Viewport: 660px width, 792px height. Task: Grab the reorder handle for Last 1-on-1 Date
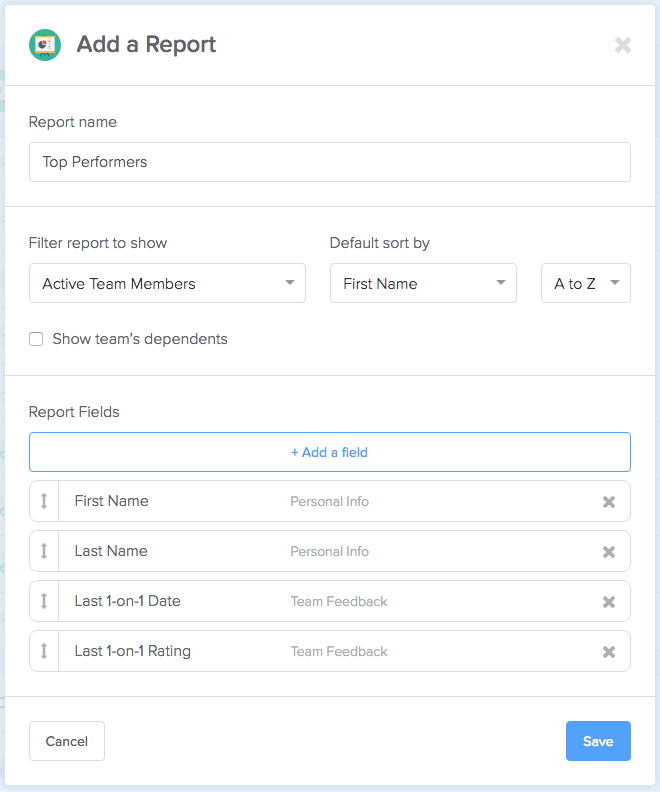pyautogui.click(x=44, y=601)
